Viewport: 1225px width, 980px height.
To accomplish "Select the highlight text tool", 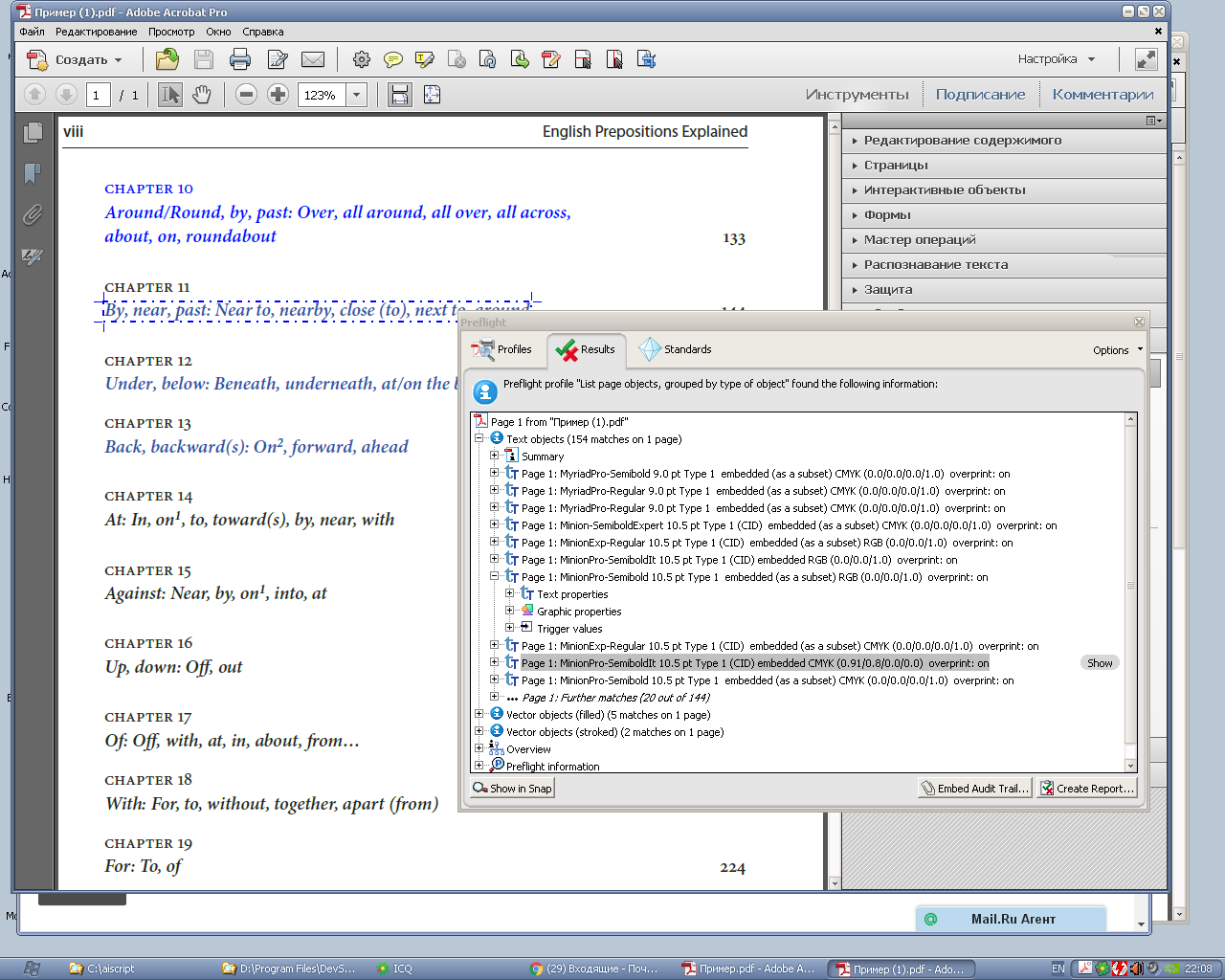I will [425, 59].
